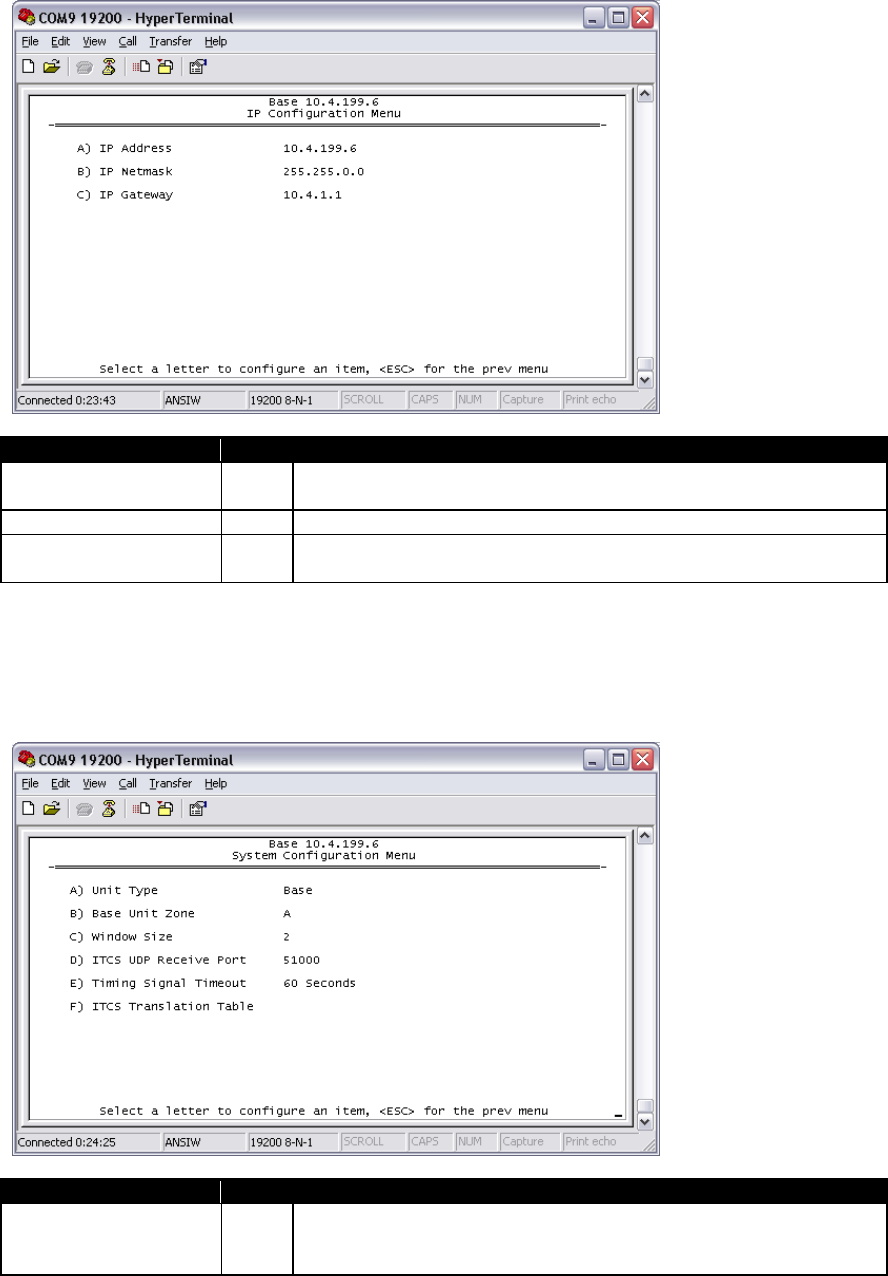The width and height of the screenshot is (888, 1276).
Task: Open Call menu in IP Configuration window
Action: [128, 41]
